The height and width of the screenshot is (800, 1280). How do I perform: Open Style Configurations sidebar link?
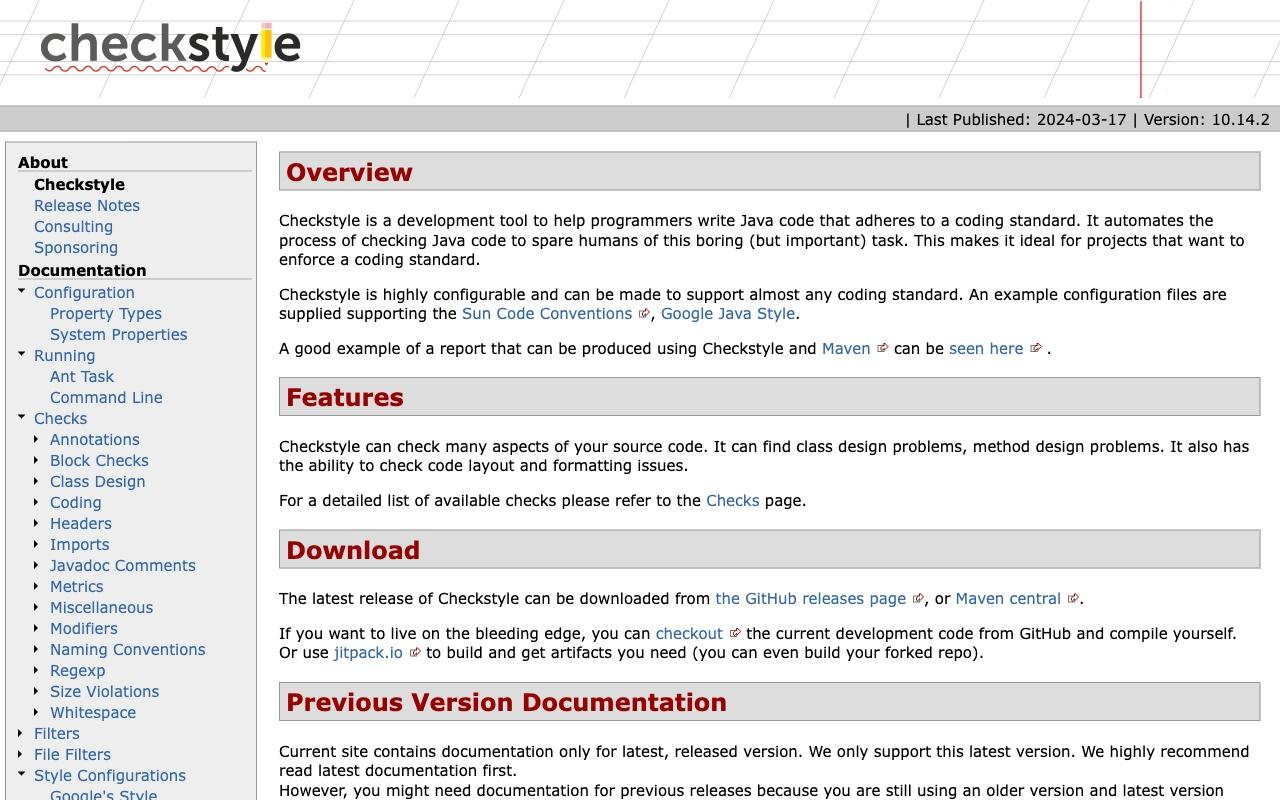(x=110, y=776)
